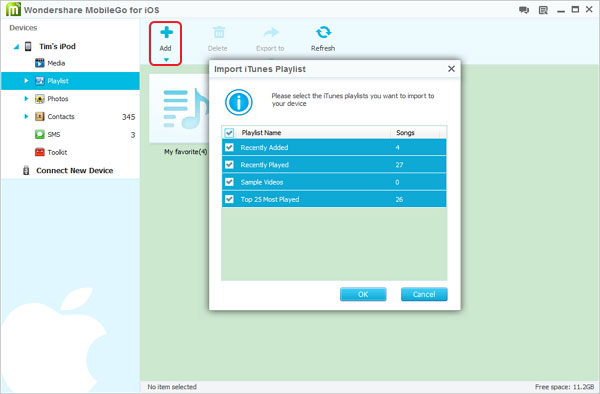Viewport: 600px width, 394px height.
Task: Click the Refresh arrows icon
Action: coord(323,33)
